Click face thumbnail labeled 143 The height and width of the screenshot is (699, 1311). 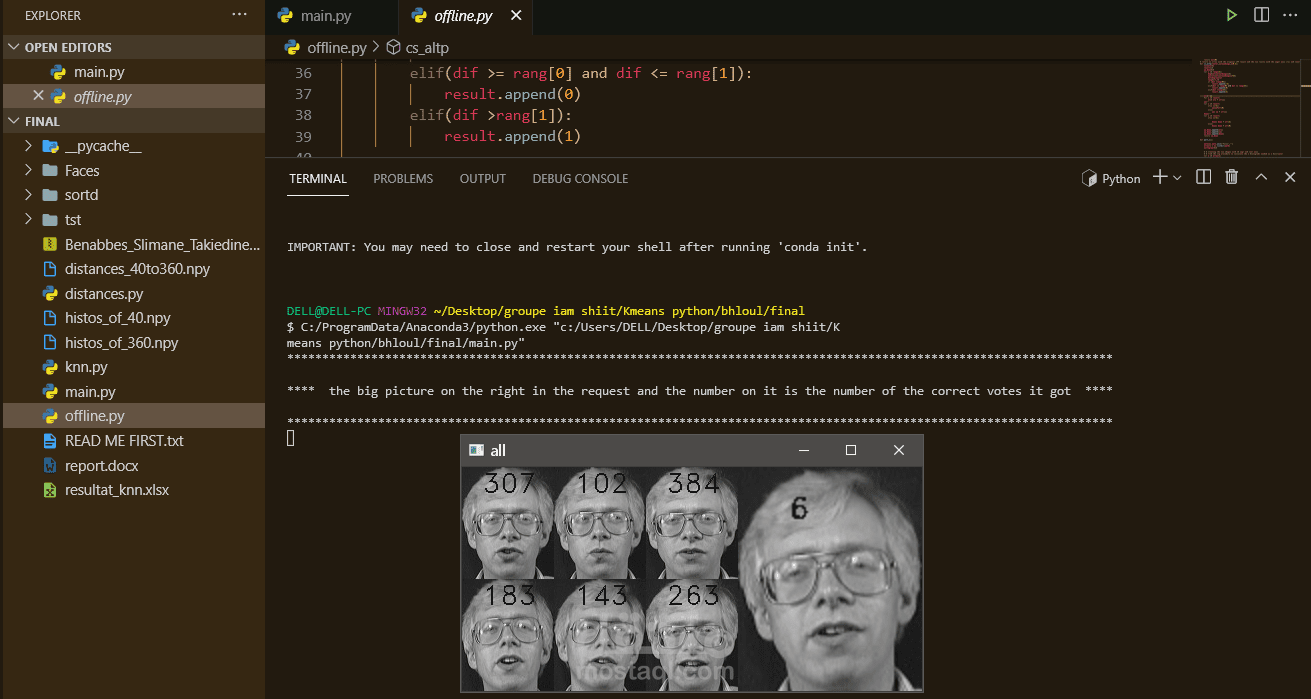599,636
